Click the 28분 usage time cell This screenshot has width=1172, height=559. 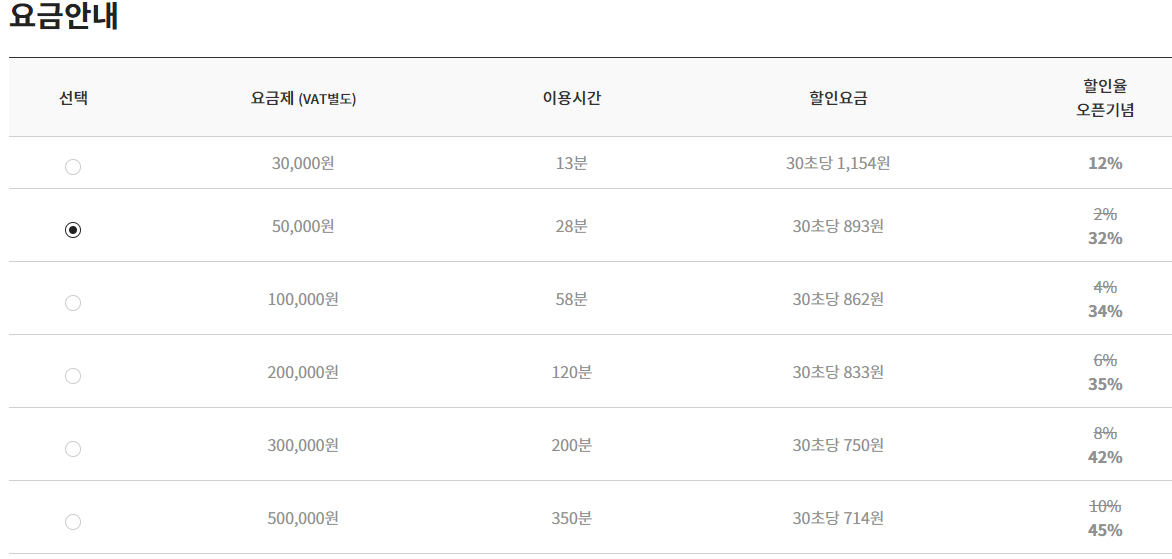(x=572, y=226)
